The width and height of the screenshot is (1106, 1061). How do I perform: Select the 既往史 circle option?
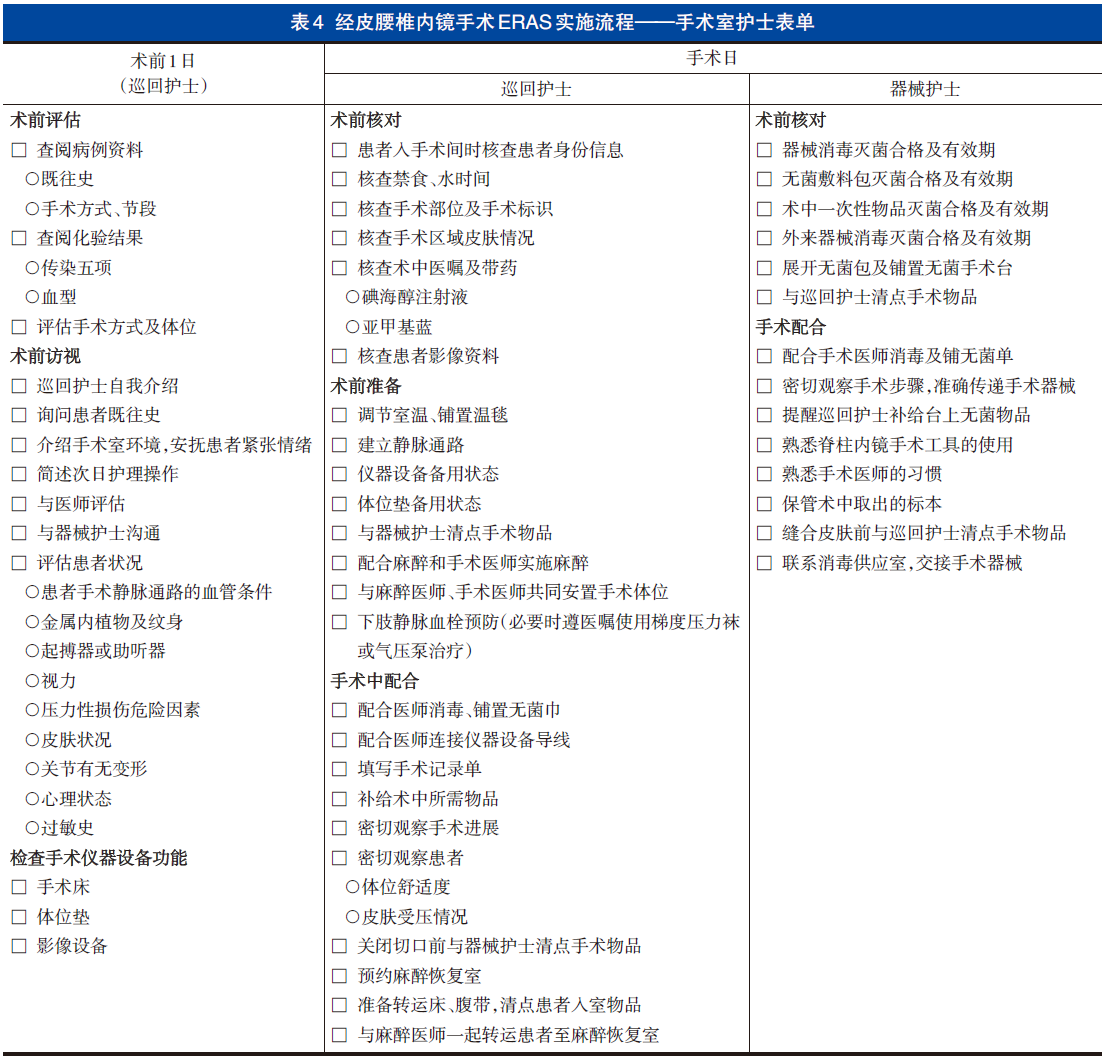(x=32, y=180)
